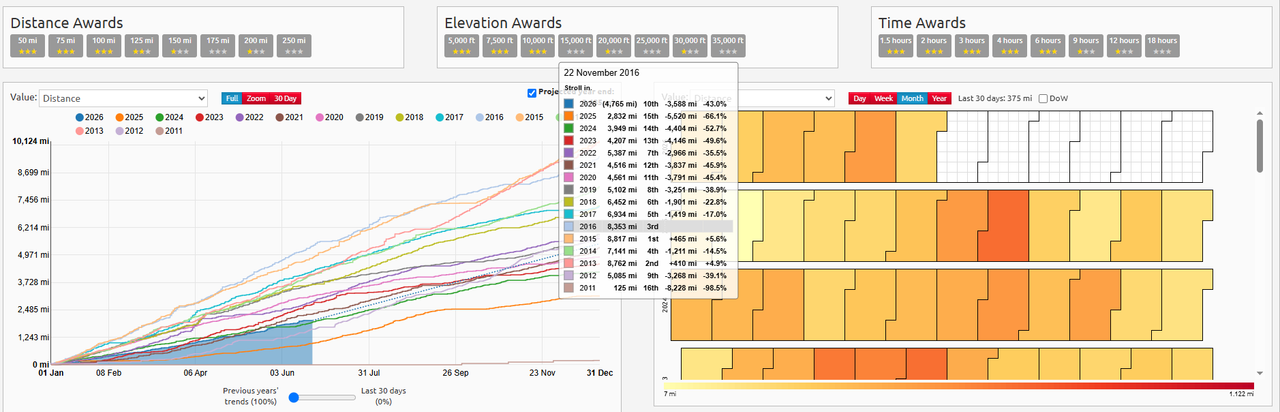
Task: Open the 150 mi distance award badge
Action: [179, 44]
